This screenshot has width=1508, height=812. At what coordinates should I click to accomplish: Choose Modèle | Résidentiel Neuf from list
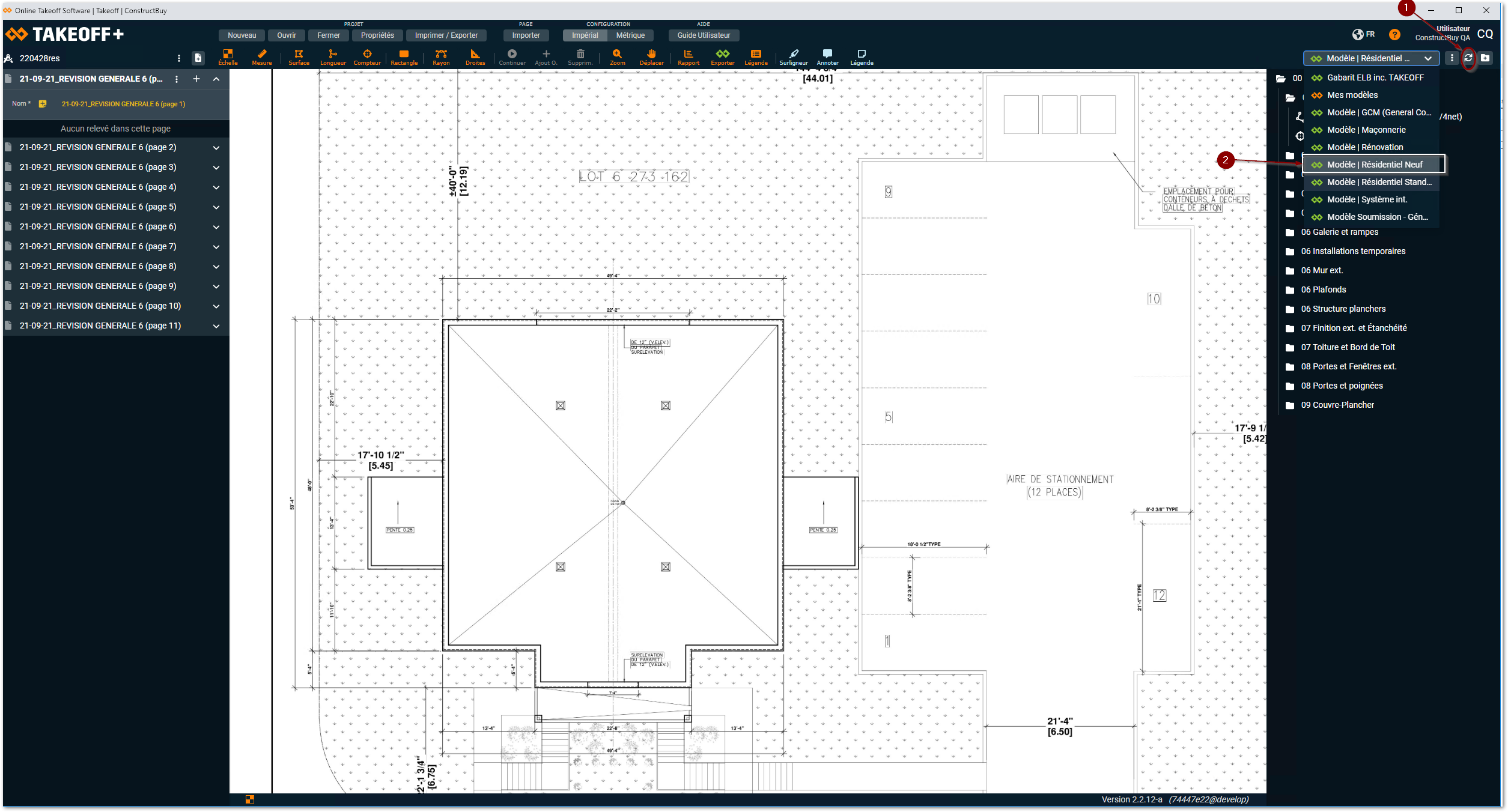(x=1374, y=165)
